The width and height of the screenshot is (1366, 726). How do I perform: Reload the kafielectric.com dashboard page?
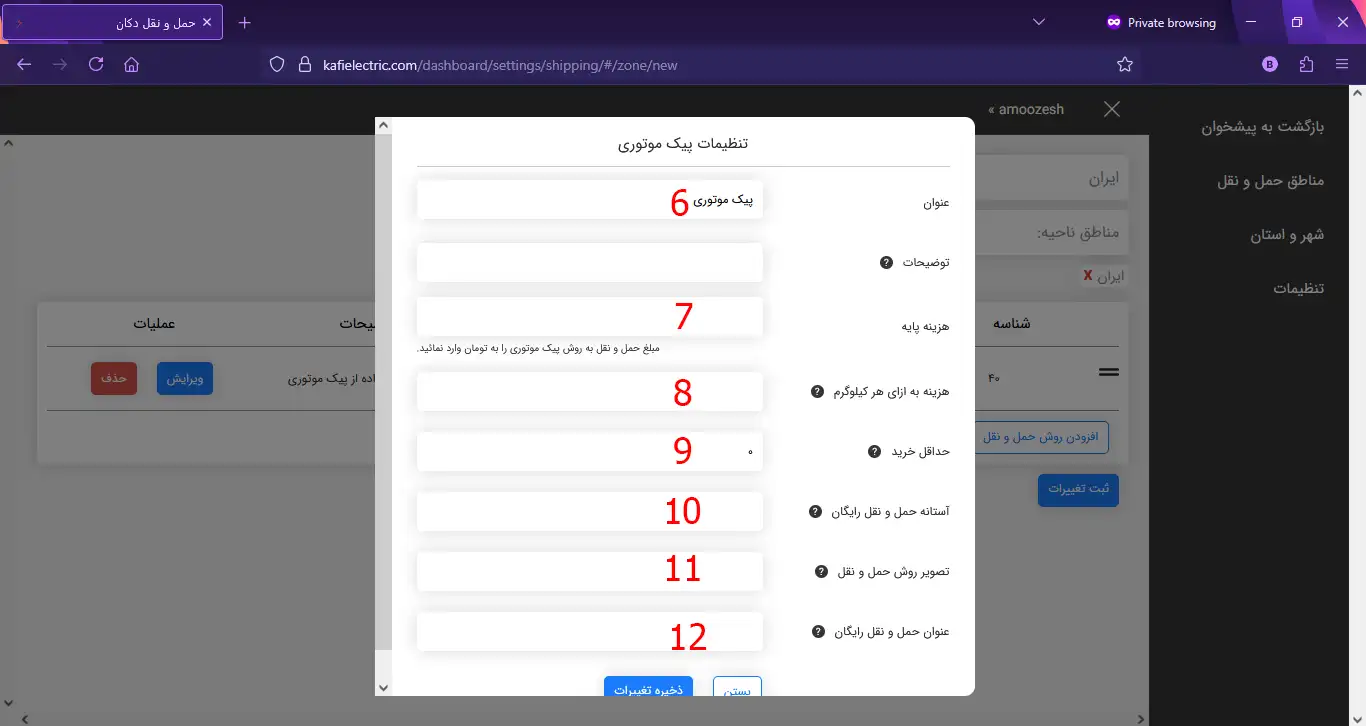[95, 63]
